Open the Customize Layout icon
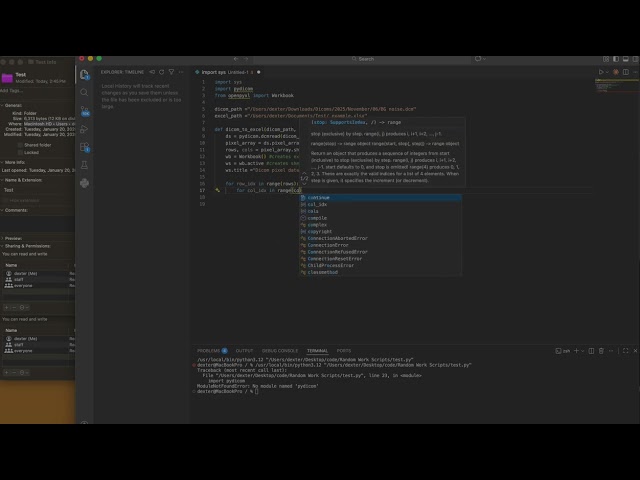 pos(606,59)
